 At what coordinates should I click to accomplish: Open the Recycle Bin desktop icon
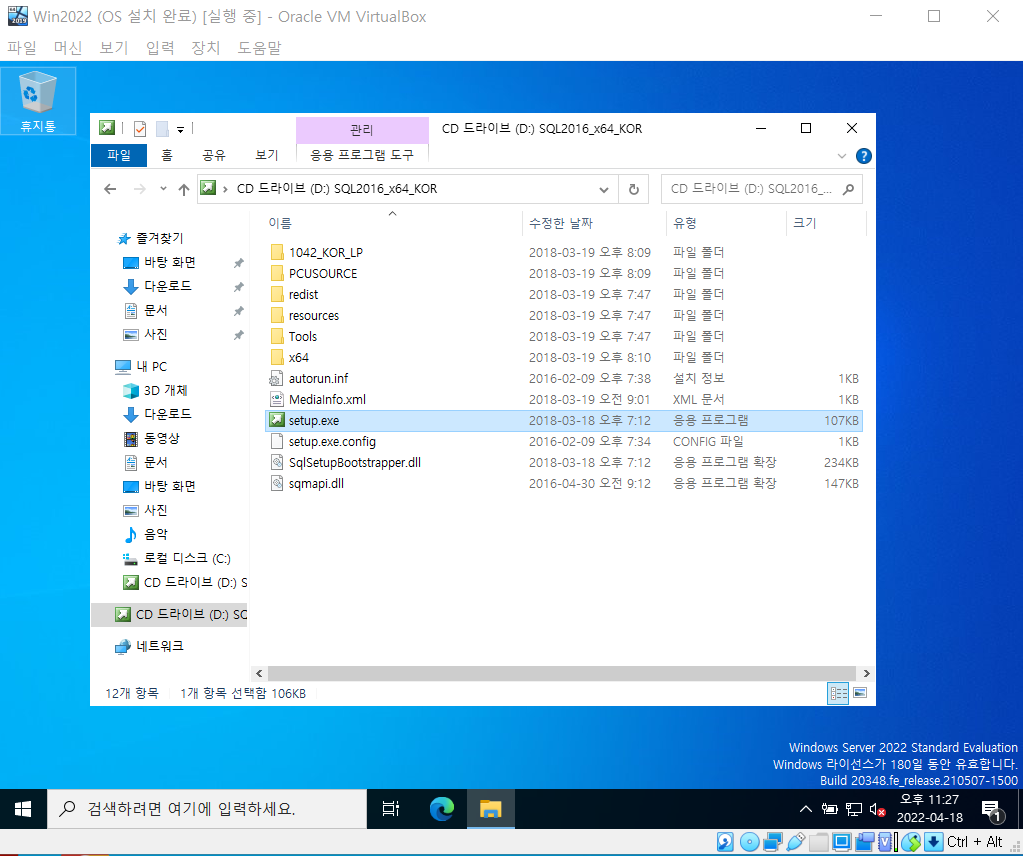(x=38, y=101)
